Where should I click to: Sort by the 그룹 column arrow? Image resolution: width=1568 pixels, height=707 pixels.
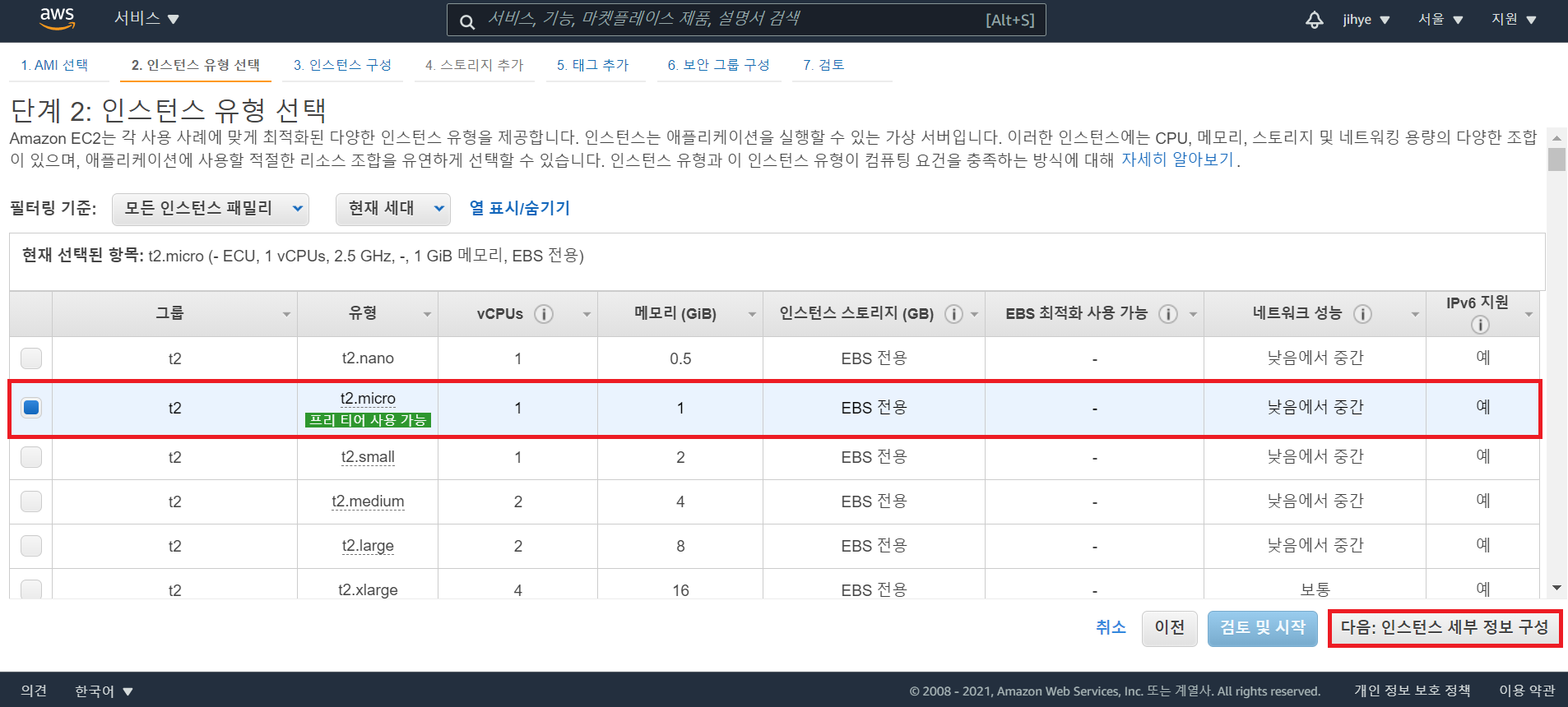coord(286,315)
